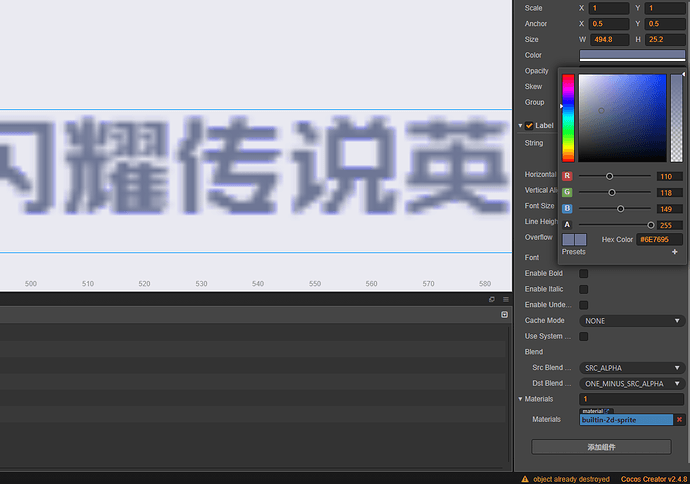
Task: Remove the builtin-2d-sprite material with red X
Action: click(x=679, y=419)
